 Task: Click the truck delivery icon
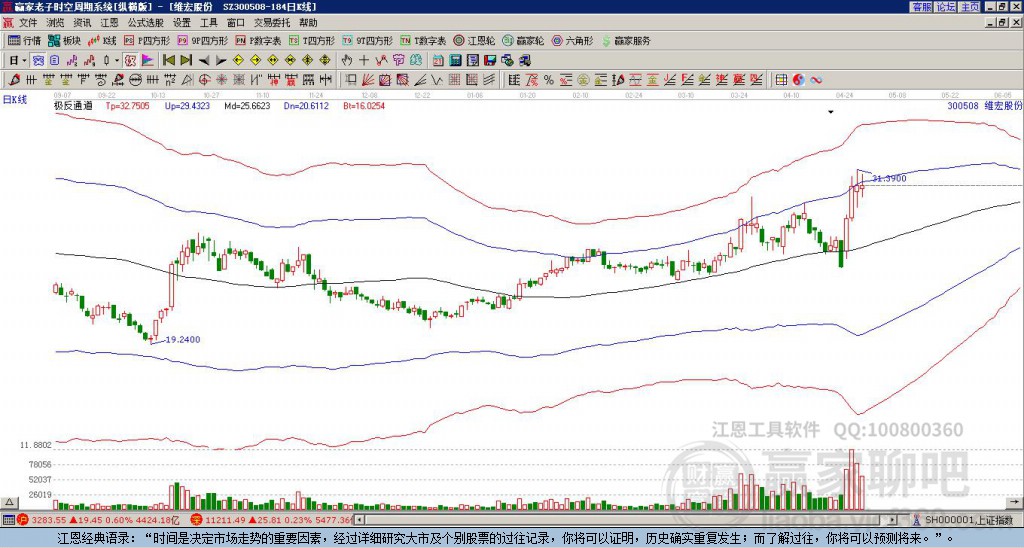point(525,61)
